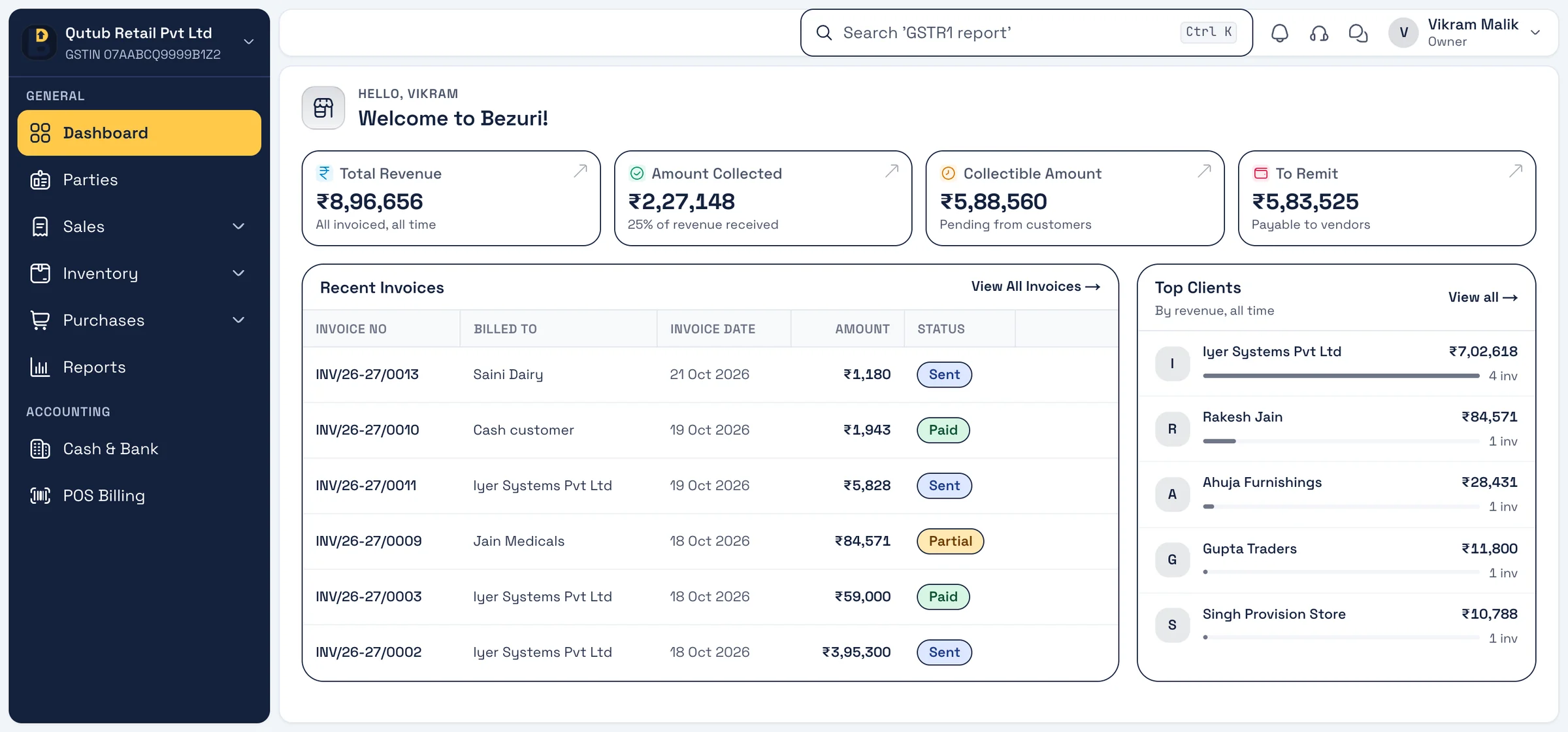
Task: Open Reports in sidebar
Action: coord(139,367)
